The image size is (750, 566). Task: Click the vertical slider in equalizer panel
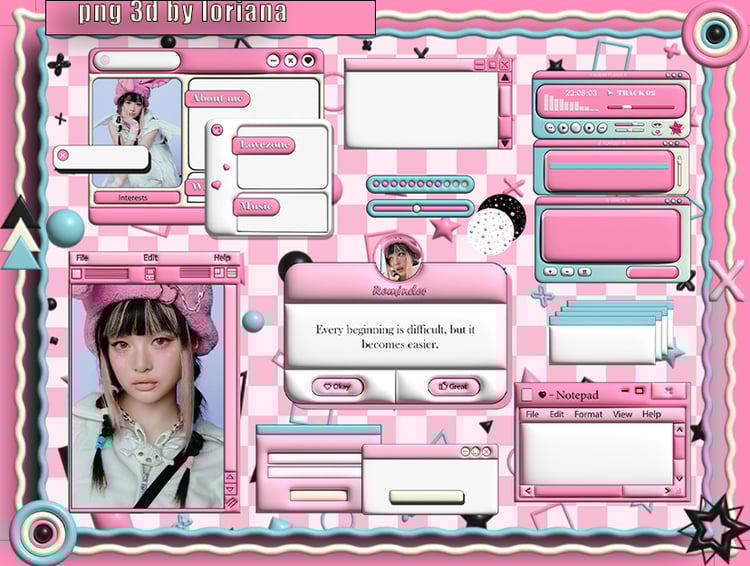(x=679, y=171)
